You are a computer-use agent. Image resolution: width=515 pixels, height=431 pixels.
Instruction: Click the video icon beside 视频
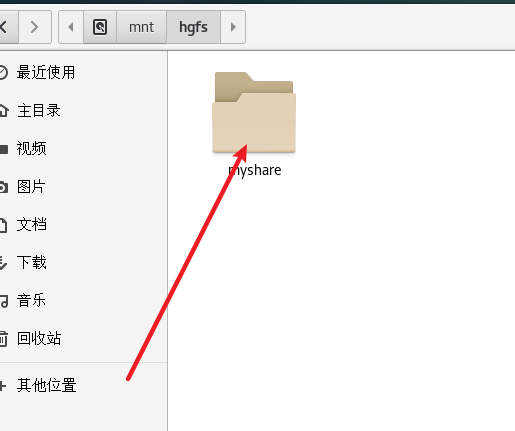4,149
